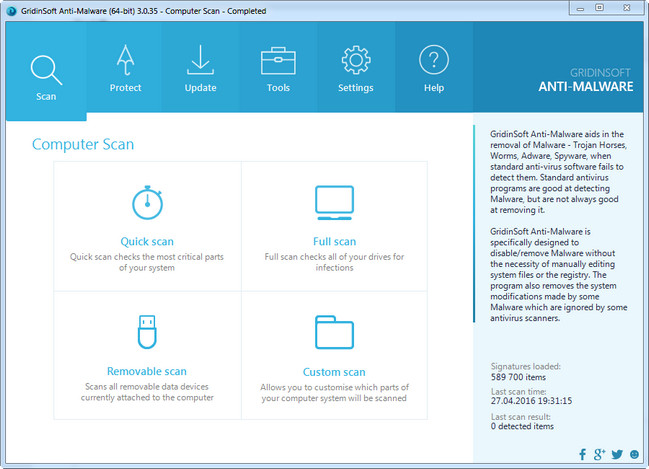649x469 pixels.
Task: Switch to the Scan tab label
Action: [x=46, y=96]
